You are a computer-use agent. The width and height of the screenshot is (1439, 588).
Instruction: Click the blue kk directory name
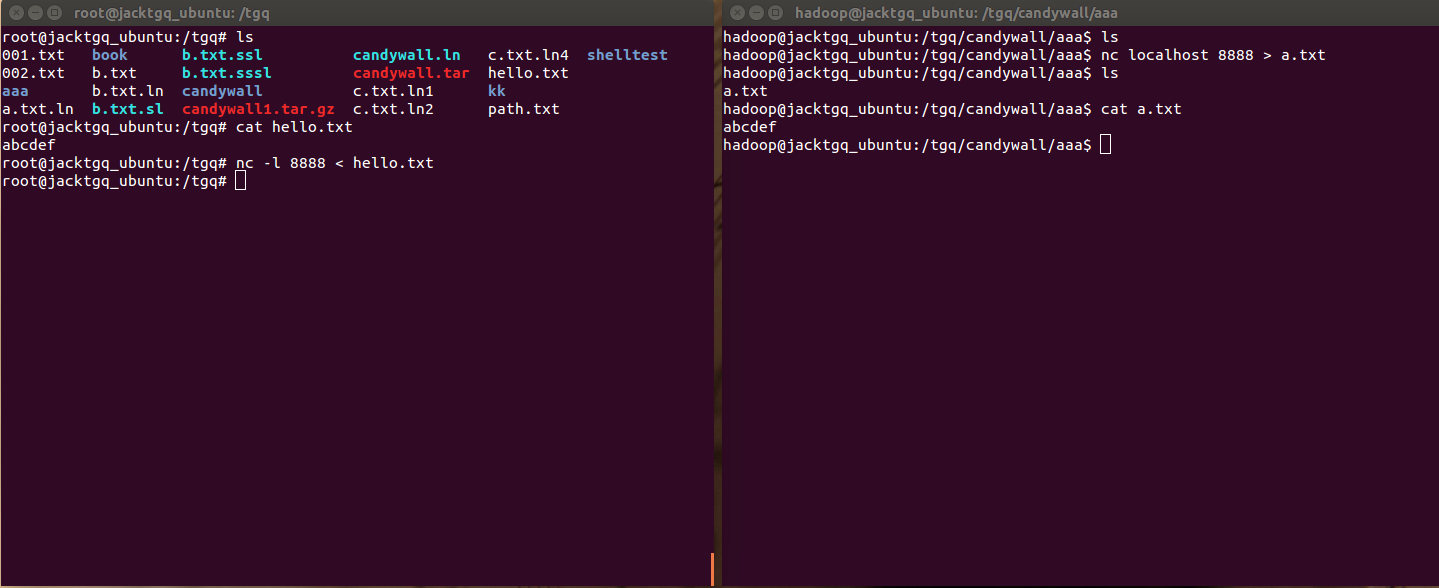click(497, 91)
